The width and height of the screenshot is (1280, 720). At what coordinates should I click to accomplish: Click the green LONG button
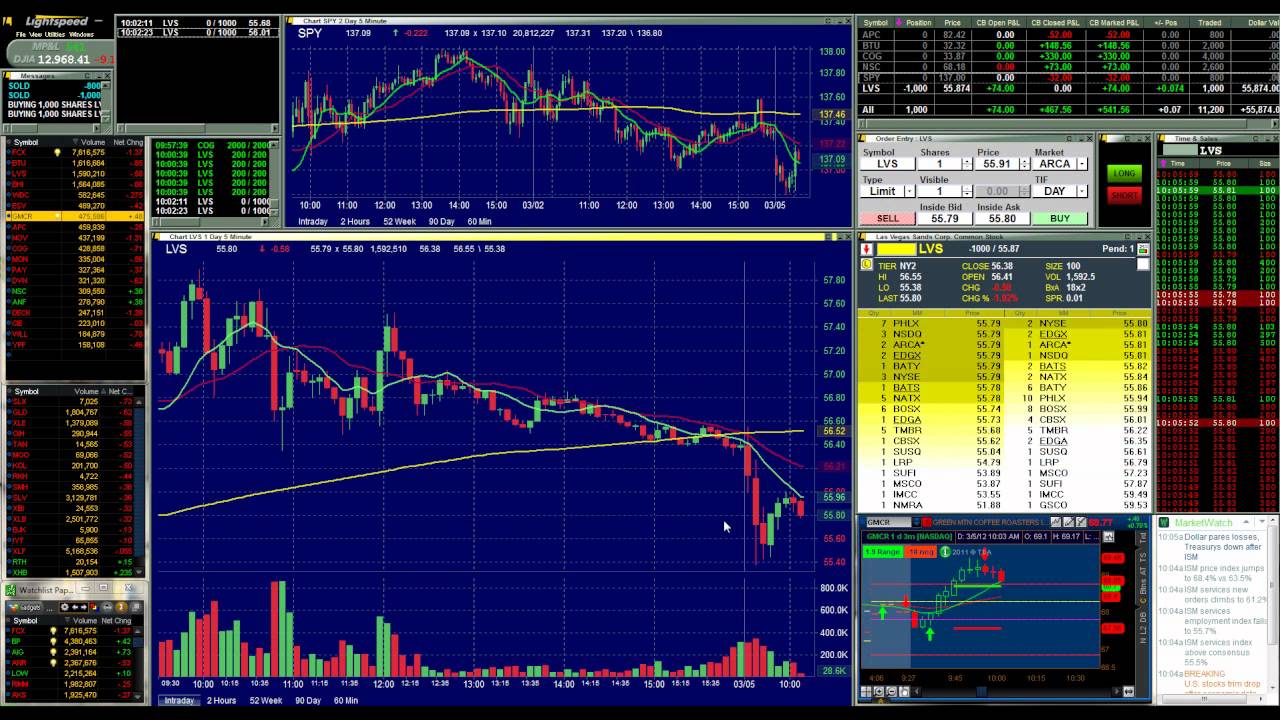click(1124, 173)
